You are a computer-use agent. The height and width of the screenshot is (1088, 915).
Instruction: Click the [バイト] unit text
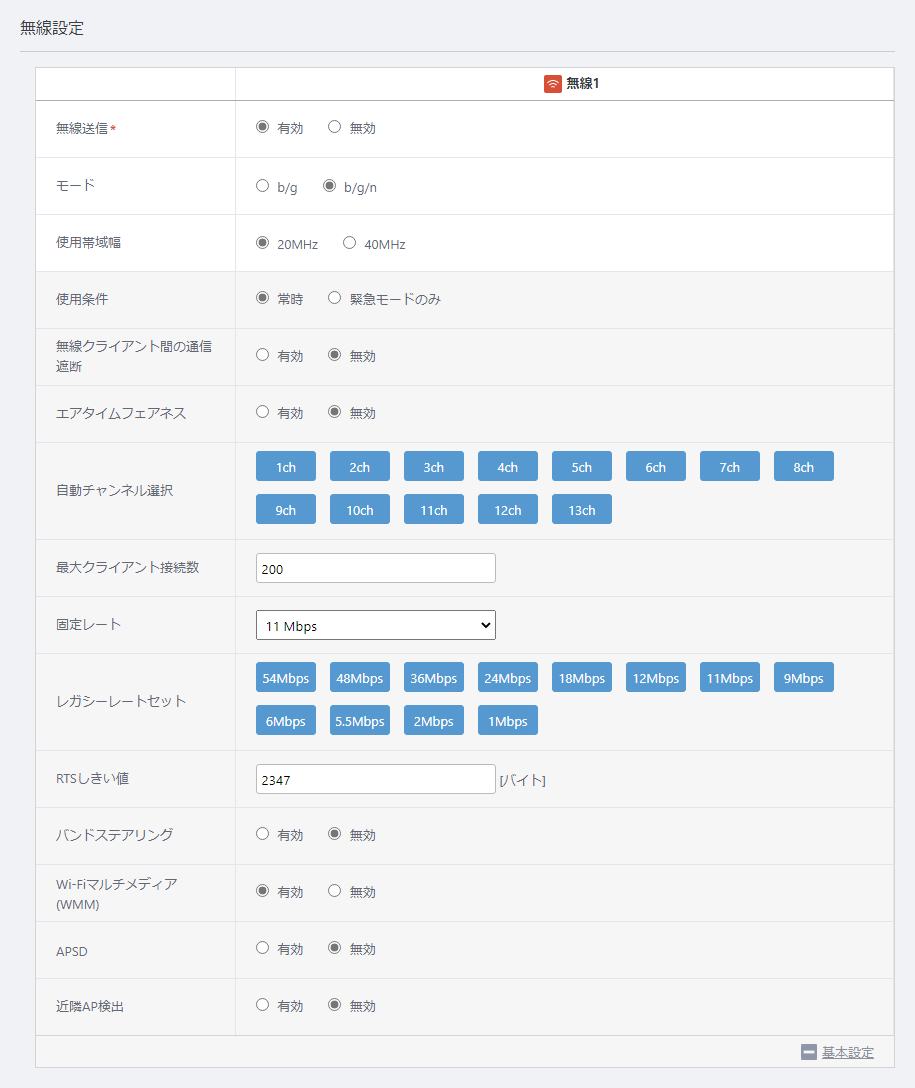[522, 781]
